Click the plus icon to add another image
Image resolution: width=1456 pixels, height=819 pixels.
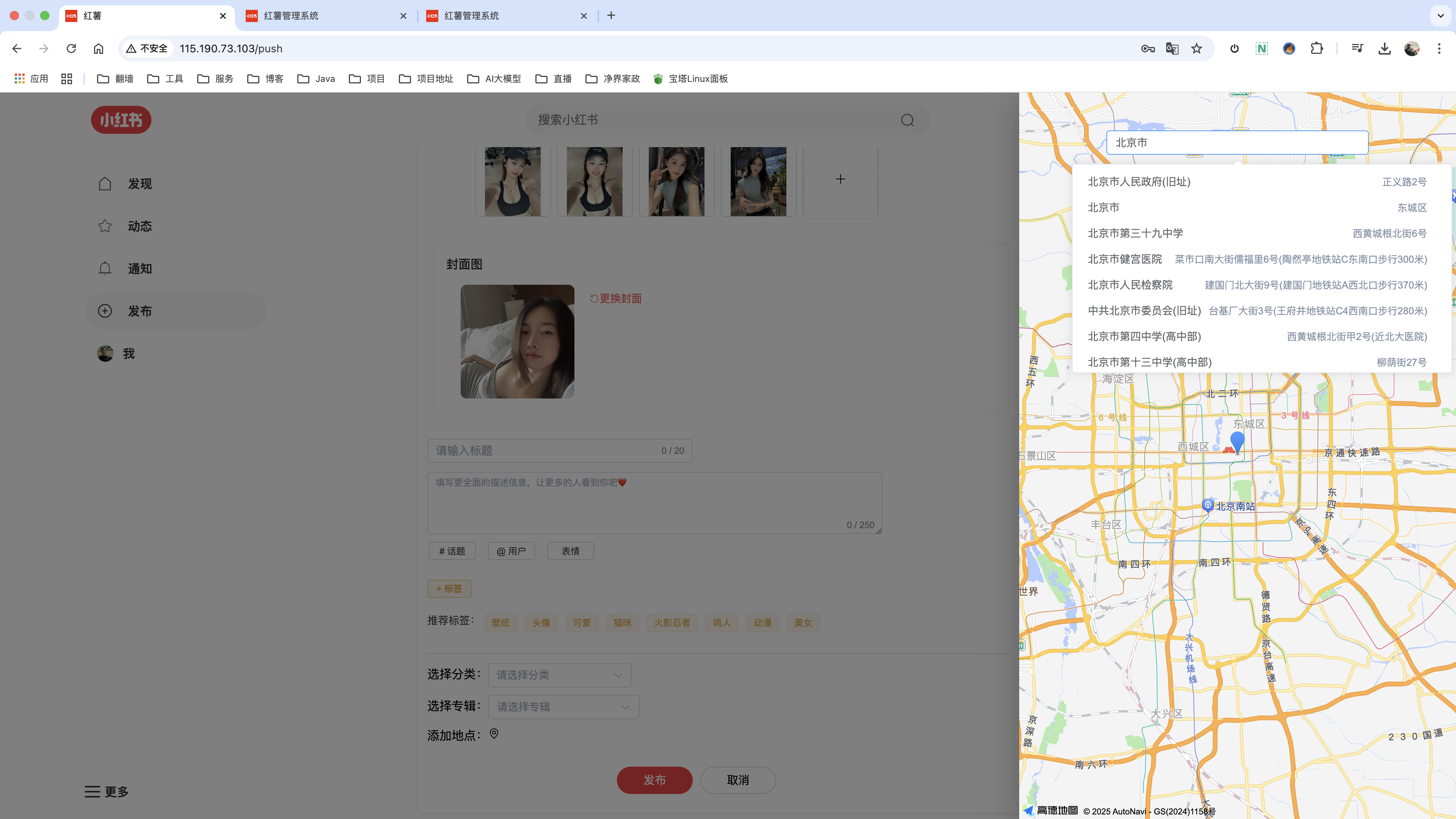(840, 179)
